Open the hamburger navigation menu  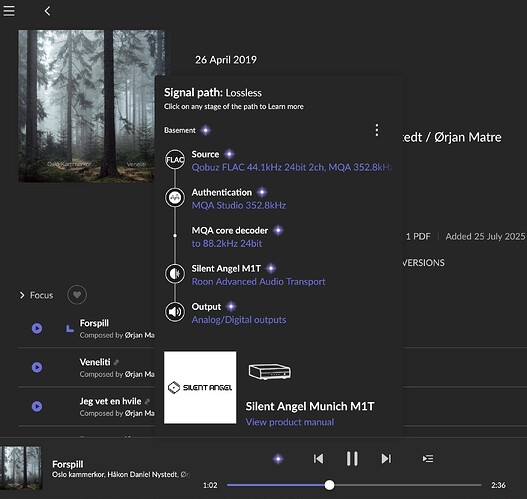tap(9, 11)
